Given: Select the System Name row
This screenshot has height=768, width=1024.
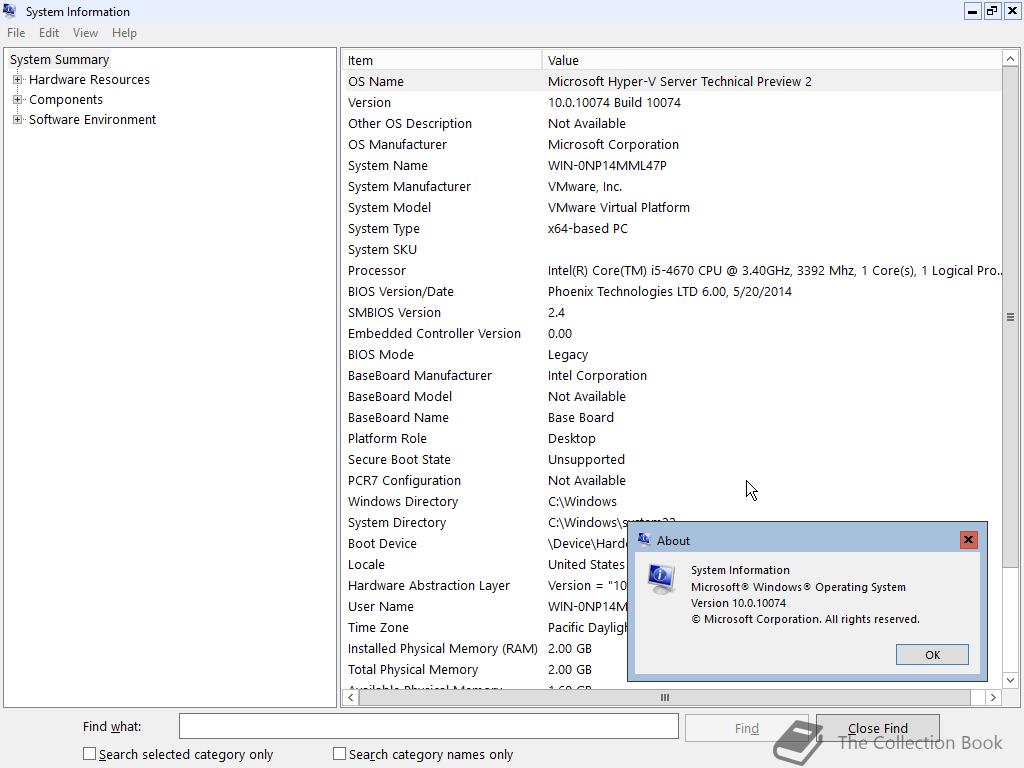Looking at the screenshot, I should (671, 165).
